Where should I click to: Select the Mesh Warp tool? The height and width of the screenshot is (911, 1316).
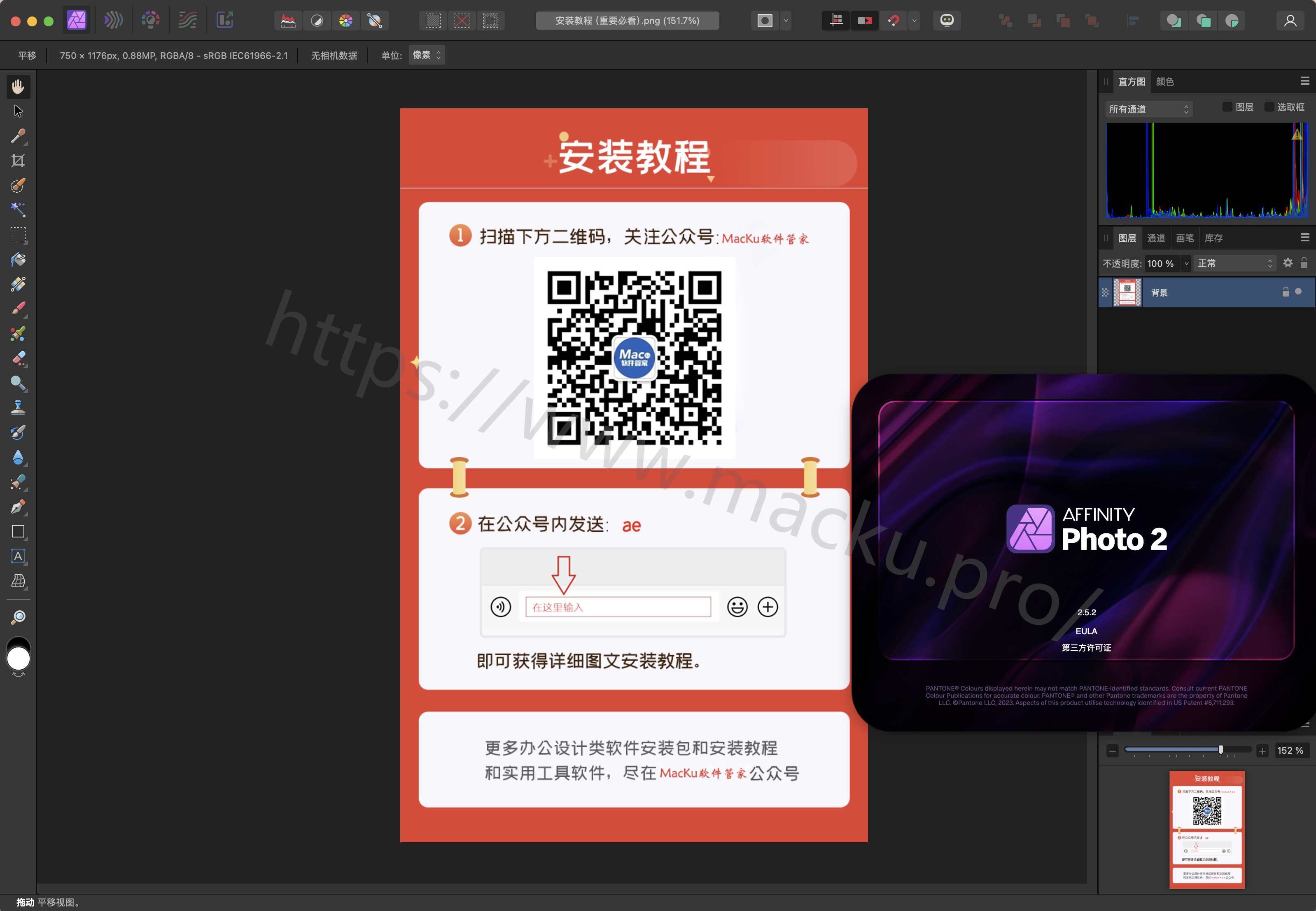point(18,581)
